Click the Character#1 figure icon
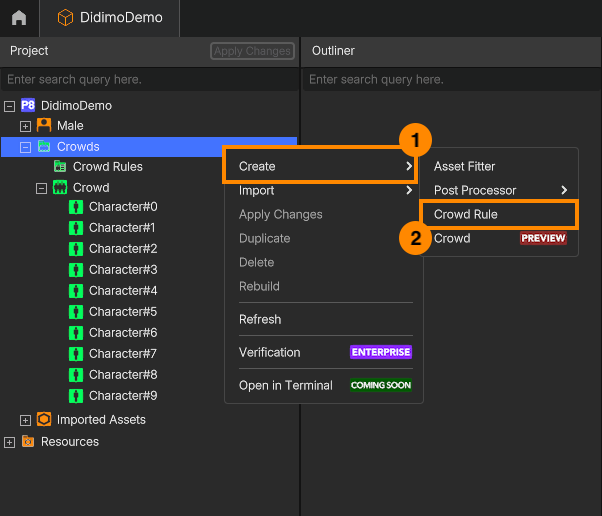602x516 pixels. pos(76,228)
